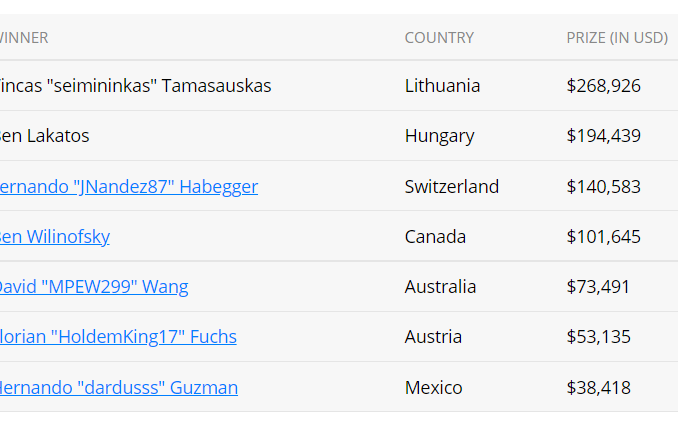
Task: Click the Hungary country cell
Action: point(439,136)
